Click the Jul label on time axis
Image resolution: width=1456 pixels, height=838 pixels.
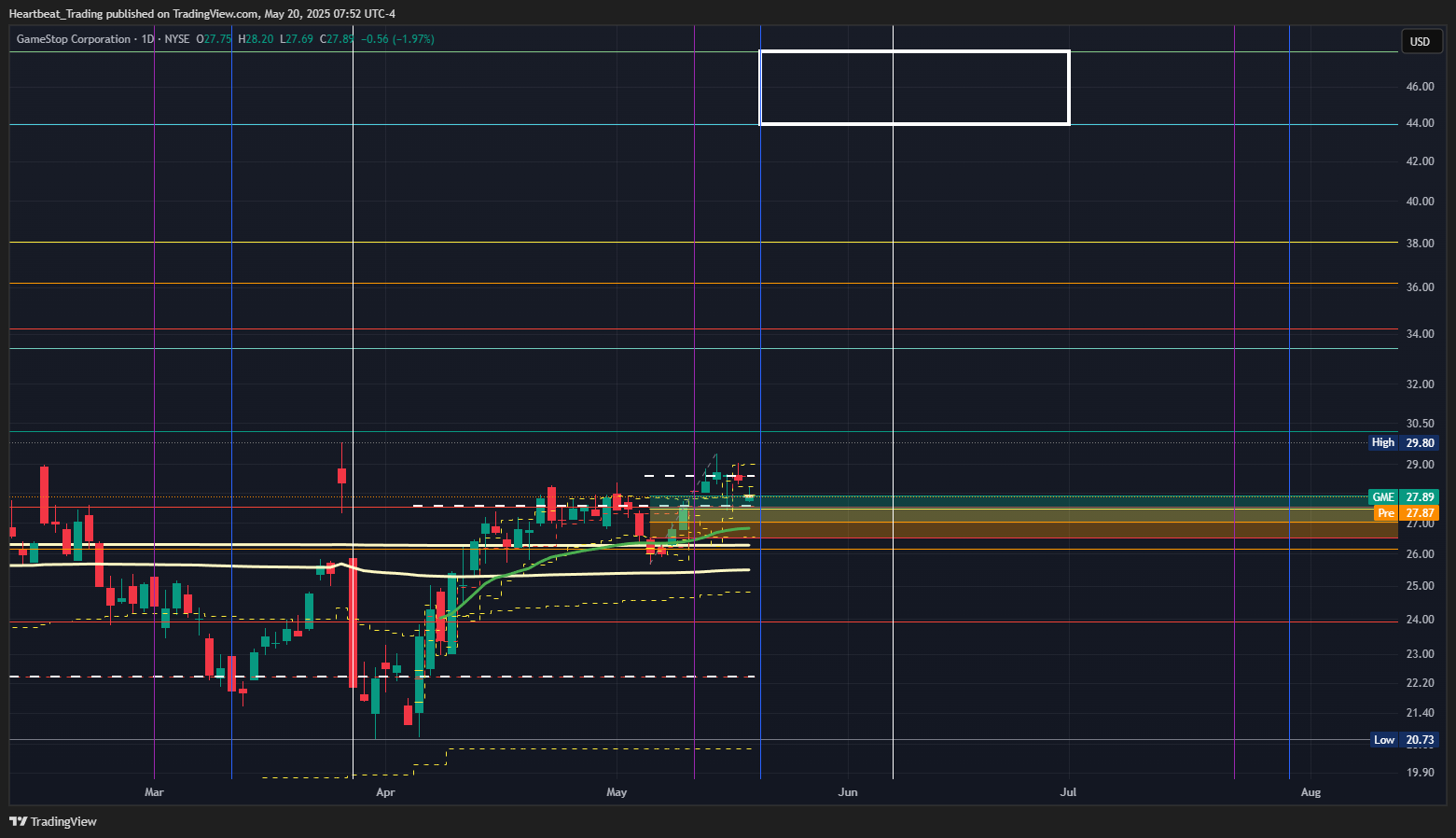coord(1068,792)
